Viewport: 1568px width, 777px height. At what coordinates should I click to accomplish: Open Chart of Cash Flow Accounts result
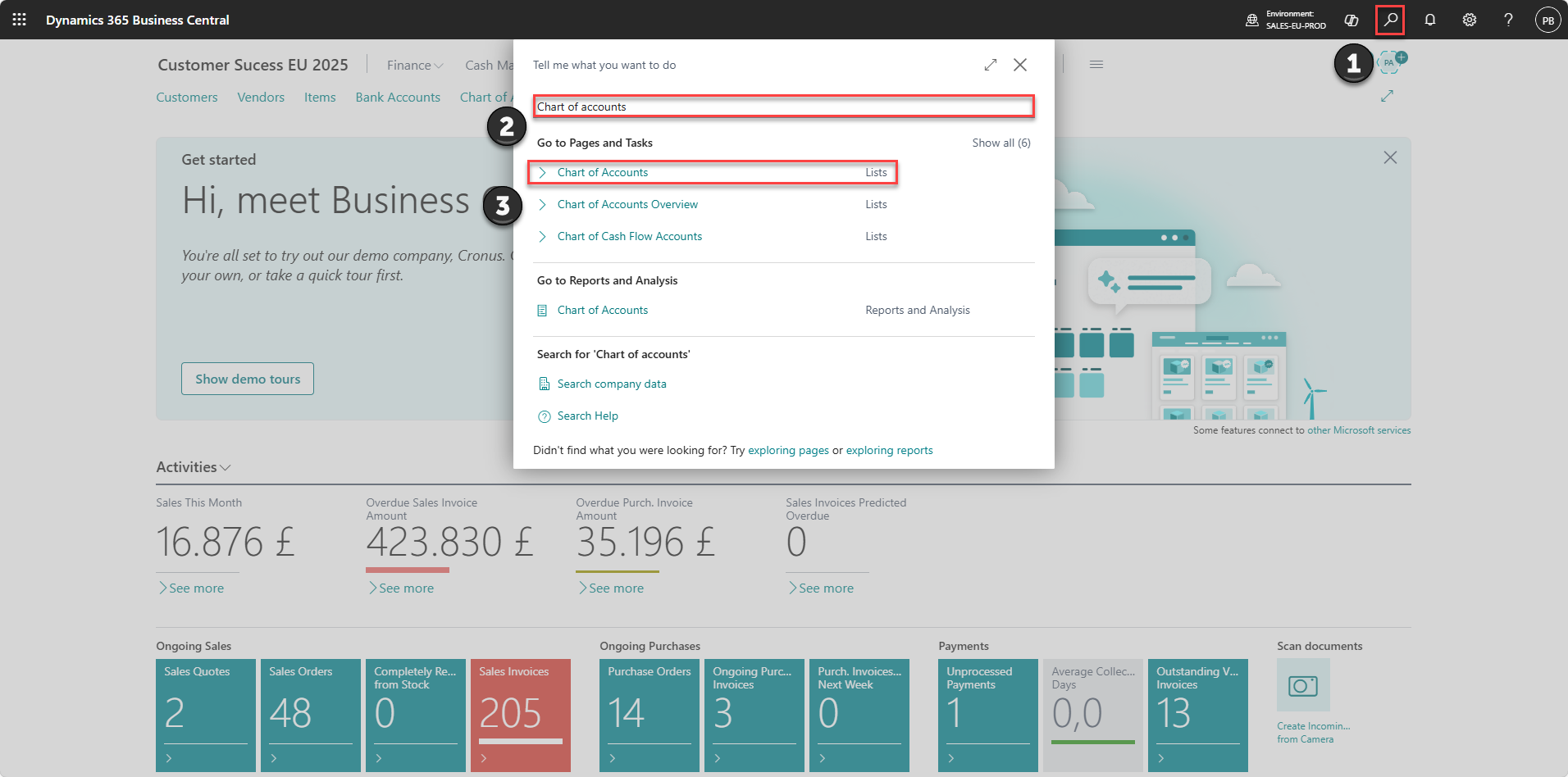click(630, 236)
